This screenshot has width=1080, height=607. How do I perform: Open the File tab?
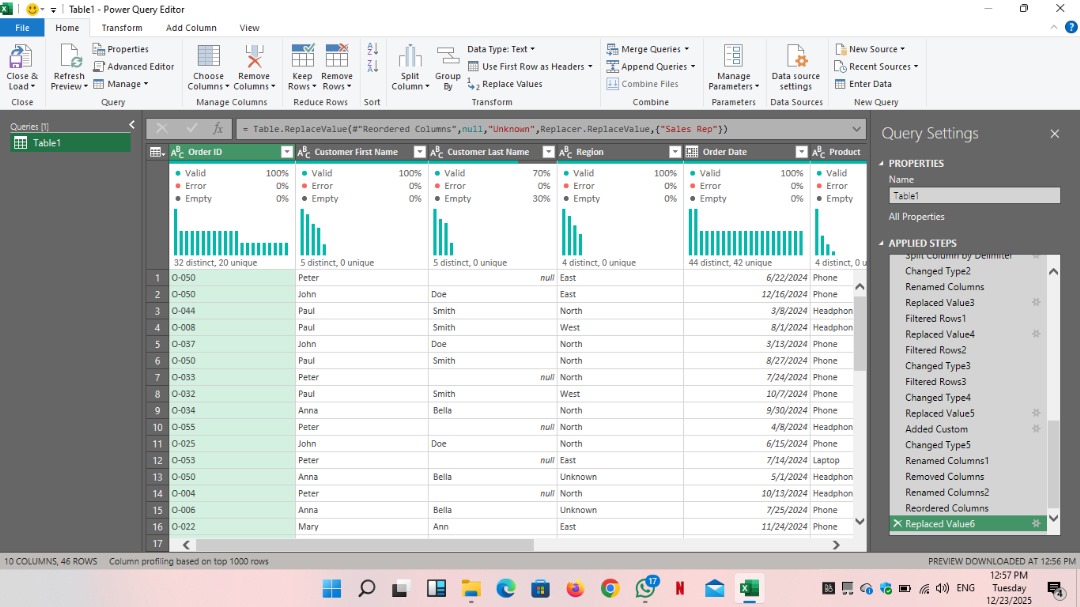22,28
